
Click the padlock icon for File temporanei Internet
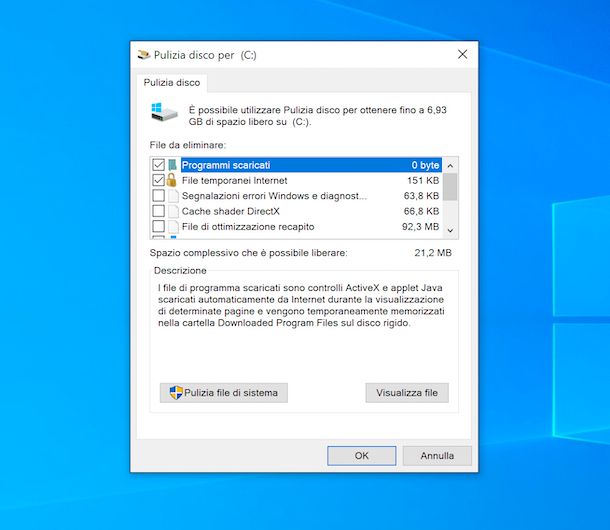click(x=171, y=180)
